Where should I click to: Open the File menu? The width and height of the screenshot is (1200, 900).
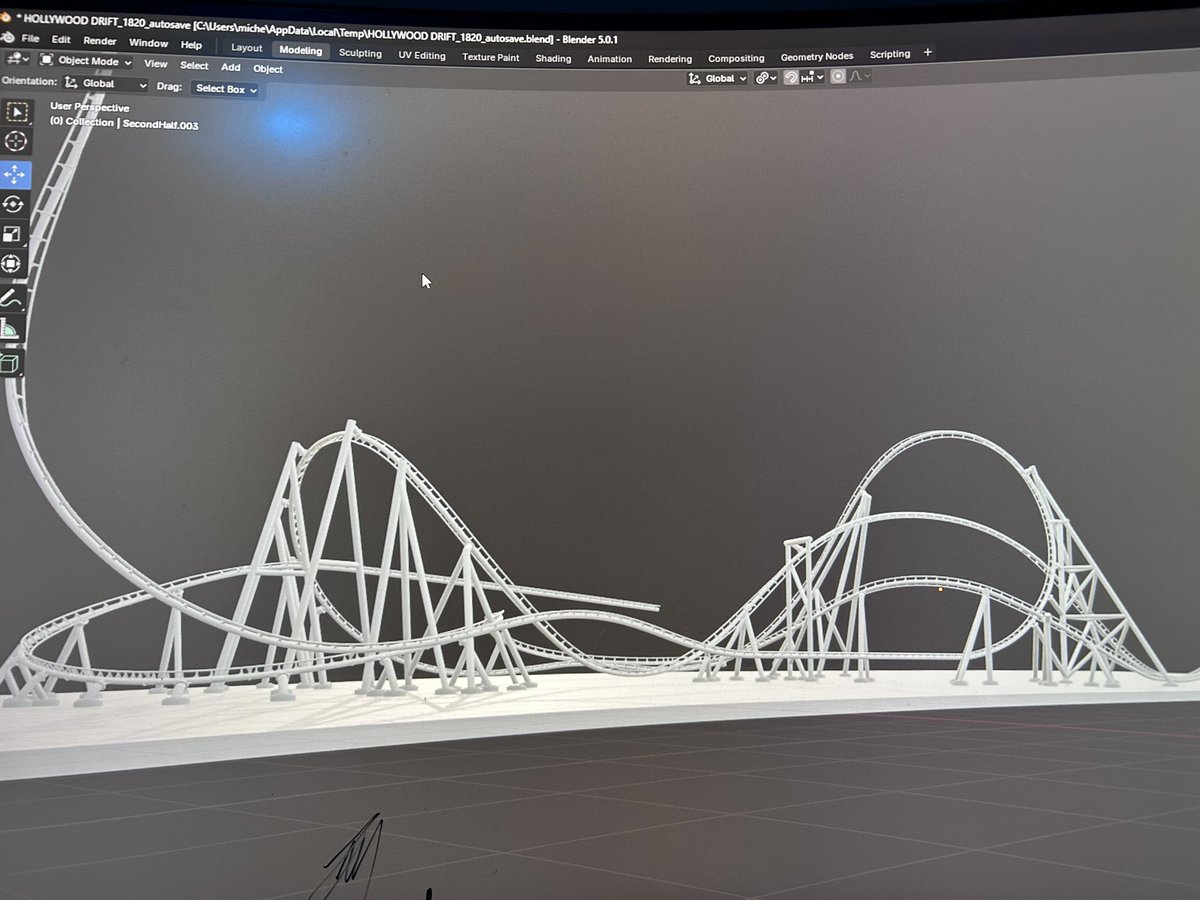pyautogui.click(x=30, y=38)
